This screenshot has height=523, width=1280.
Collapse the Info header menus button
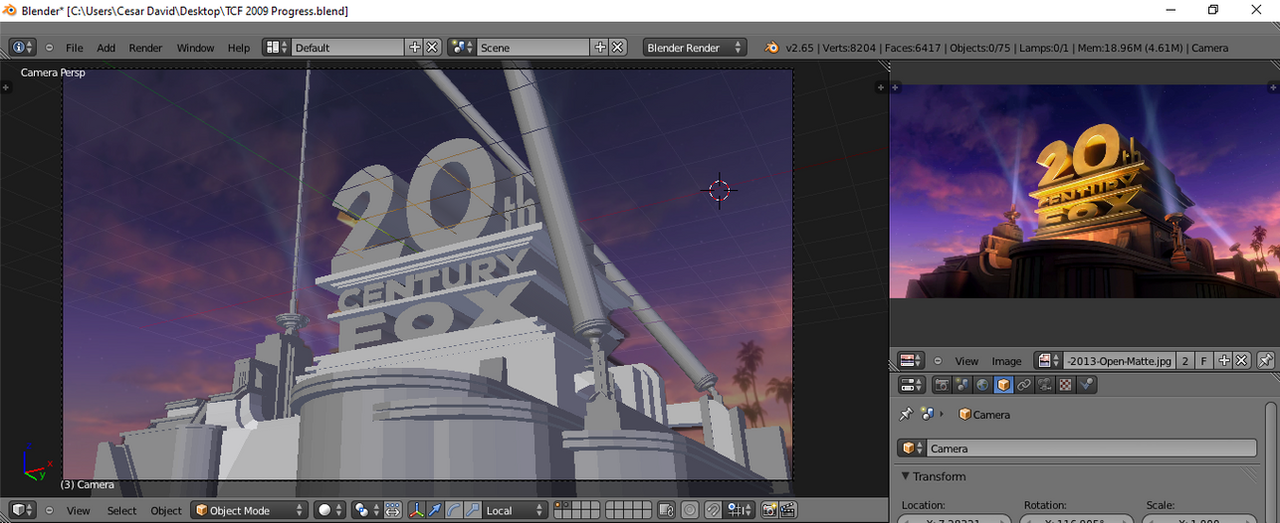(x=49, y=47)
